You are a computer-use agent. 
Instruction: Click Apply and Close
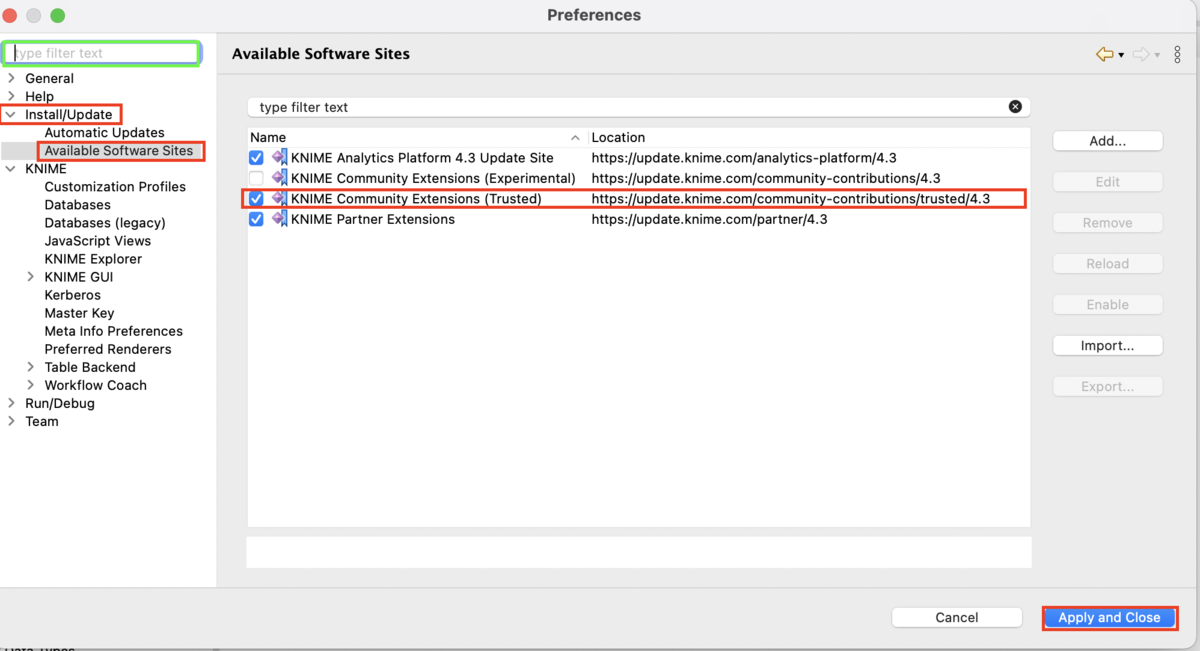(x=1109, y=618)
